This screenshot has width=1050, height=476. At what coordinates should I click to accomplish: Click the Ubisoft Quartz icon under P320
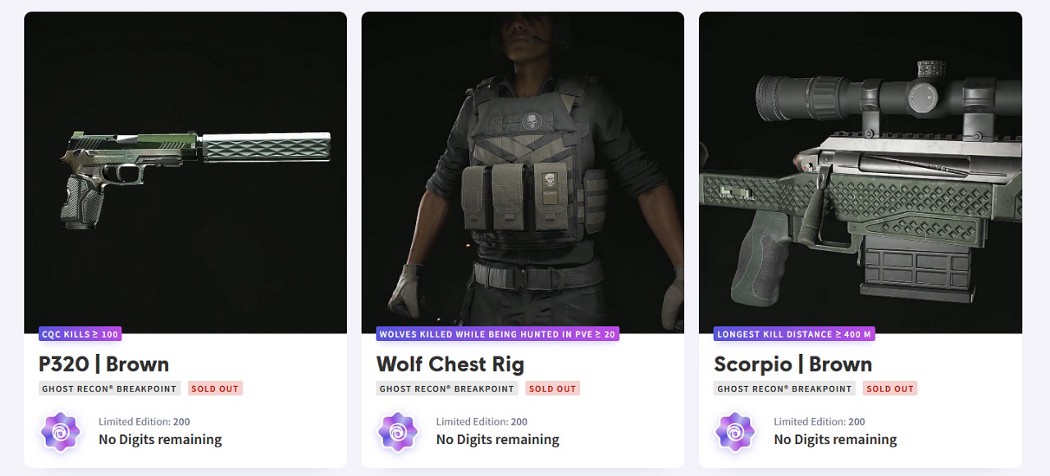[x=60, y=432]
